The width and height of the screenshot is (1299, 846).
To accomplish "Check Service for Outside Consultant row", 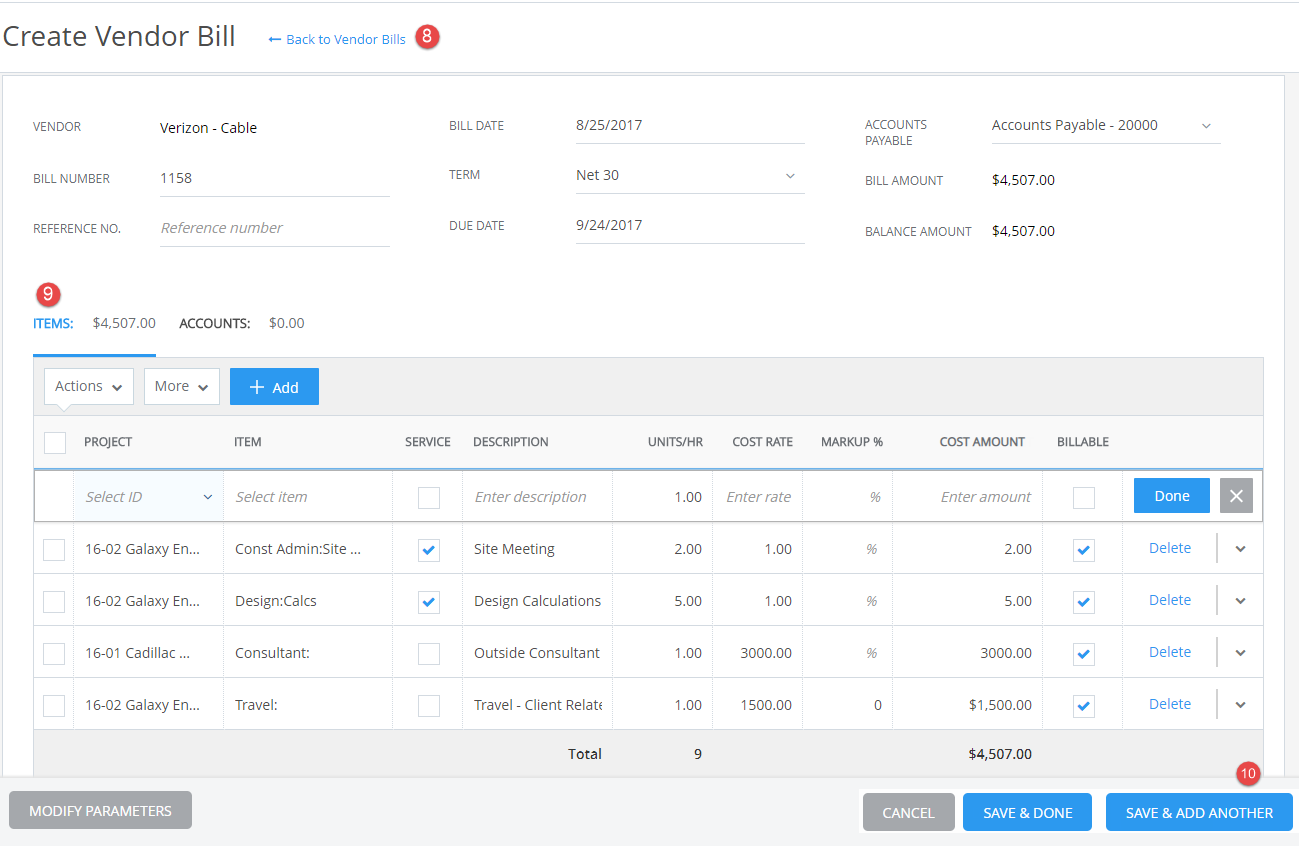I will [x=429, y=654].
